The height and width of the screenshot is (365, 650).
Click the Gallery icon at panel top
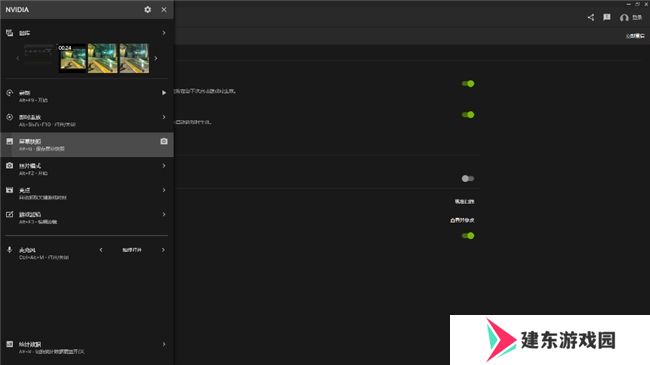[x=10, y=33]
